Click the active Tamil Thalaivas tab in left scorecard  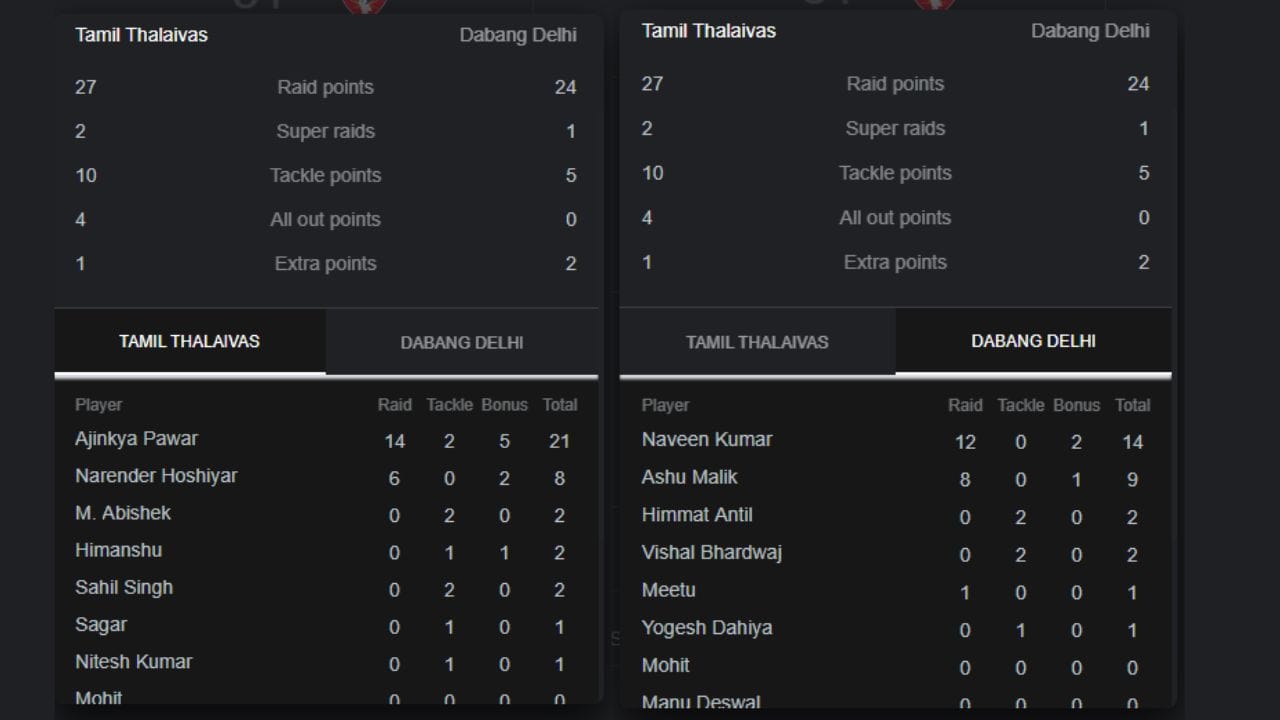pyautogui.click(x=189, y=341)
